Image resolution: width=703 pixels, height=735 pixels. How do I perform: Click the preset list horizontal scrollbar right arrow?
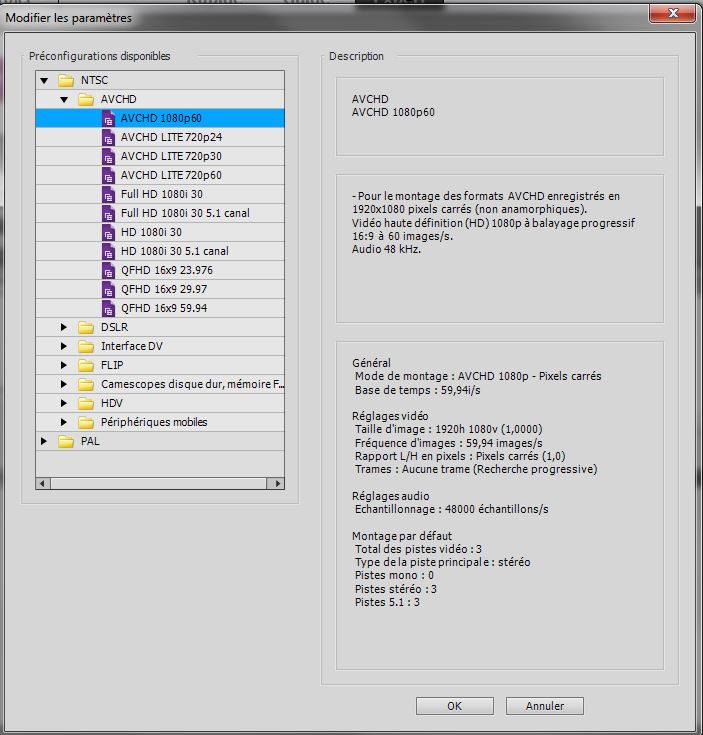[276, 483]
